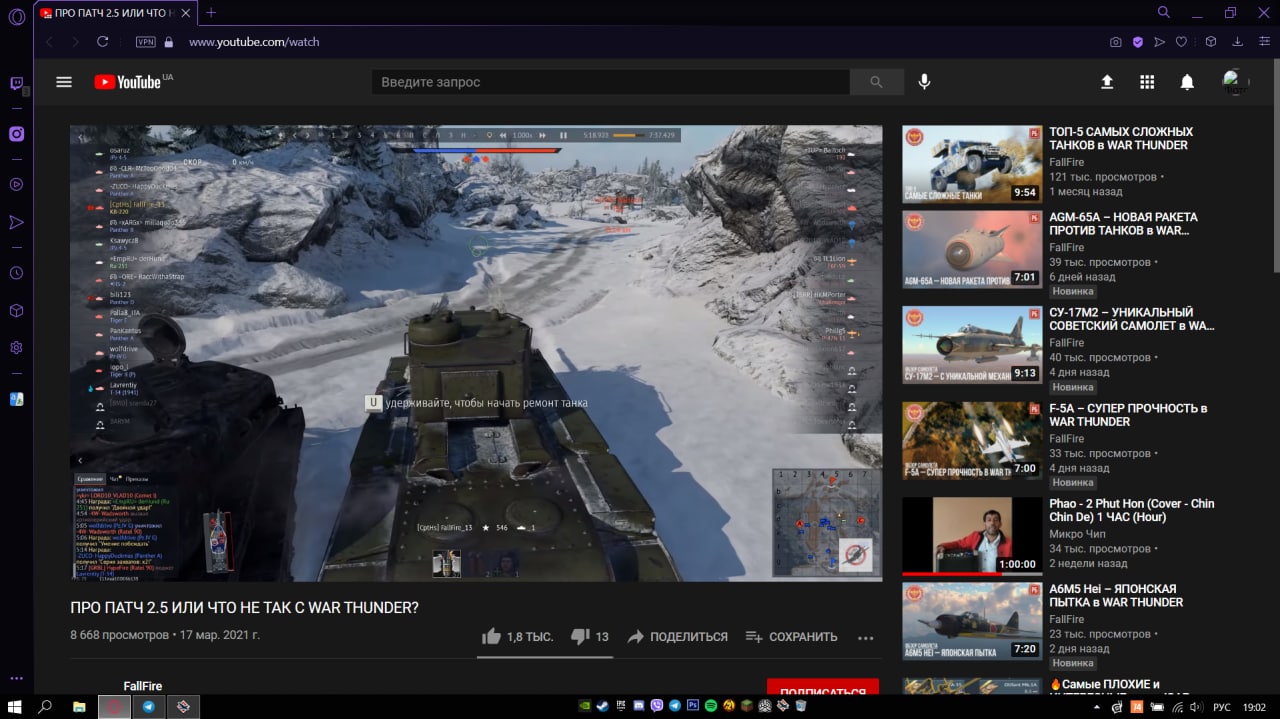Open more actions three-dots under video
Viewport: 1280px width, 719px height.
click(x=866, y=637)
